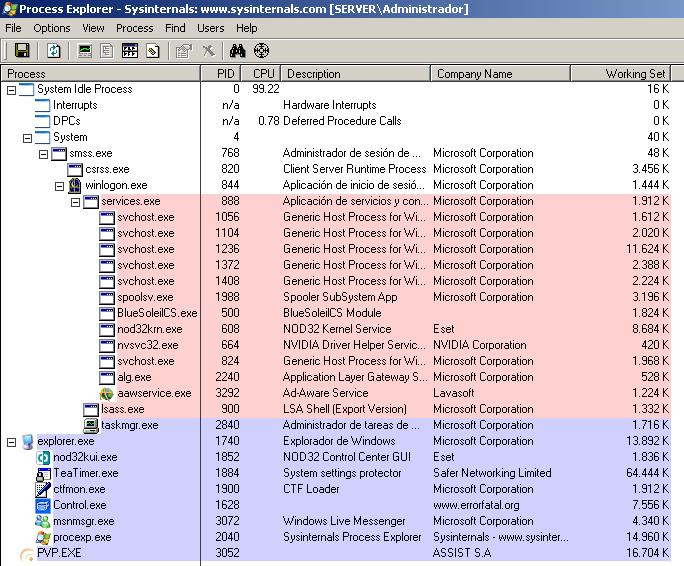The image size is (684, 566).
Task: Click the taskmgr.exe process icon
Action: (x=91, y=425)
